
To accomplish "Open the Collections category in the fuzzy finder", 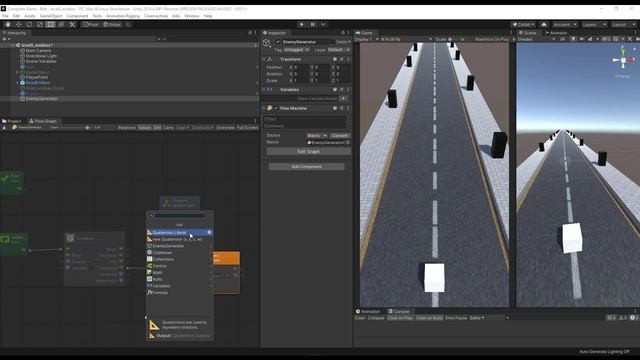I will pos(180,259).
